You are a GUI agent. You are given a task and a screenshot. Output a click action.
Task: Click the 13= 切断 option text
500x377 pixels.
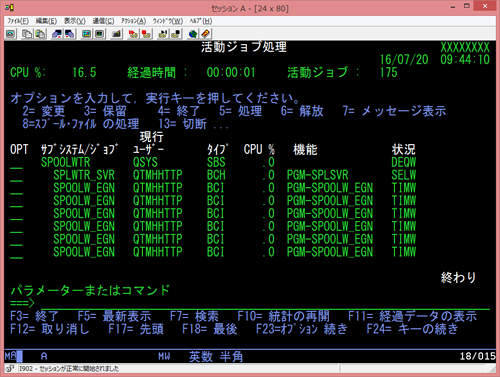(182, 124)
